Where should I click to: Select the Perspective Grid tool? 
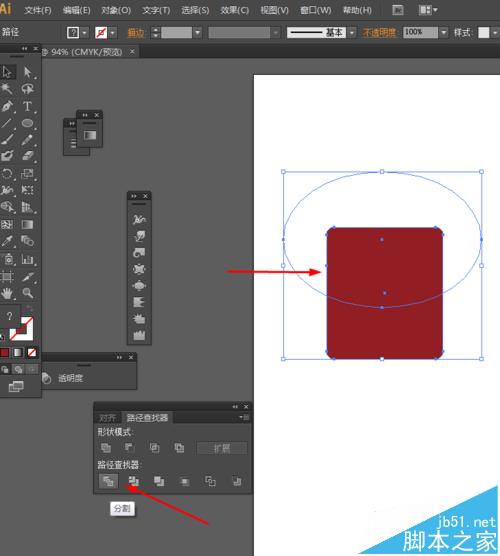(x=27, y=207)
